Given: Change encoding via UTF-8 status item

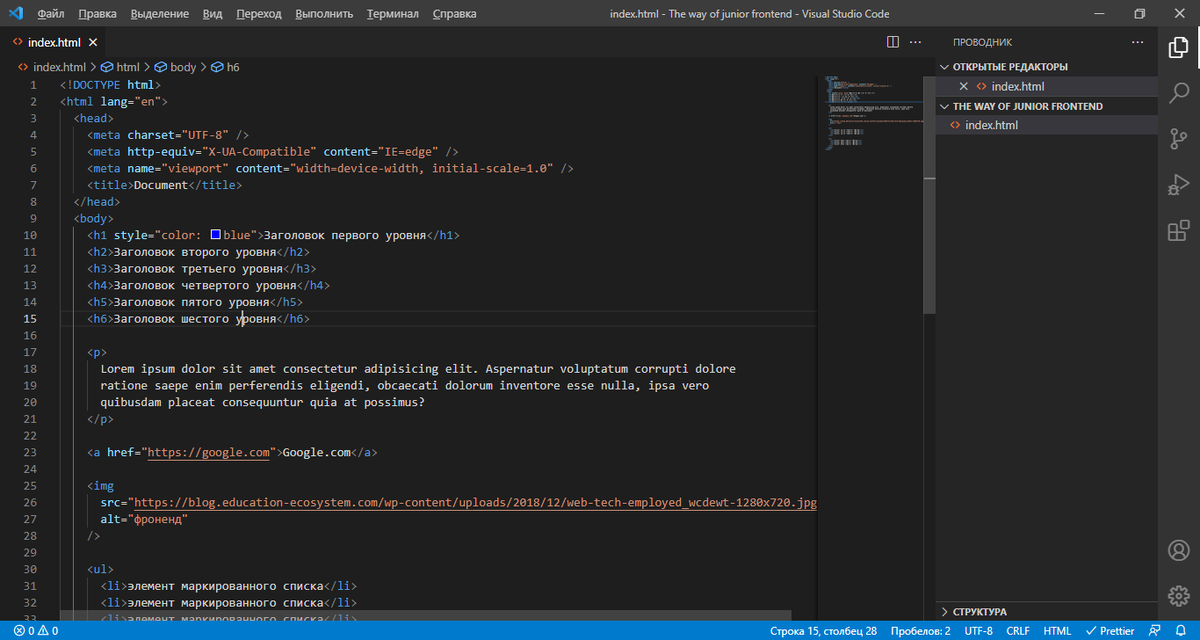Looking at the screenshot, I should click(x=978, y=631).
